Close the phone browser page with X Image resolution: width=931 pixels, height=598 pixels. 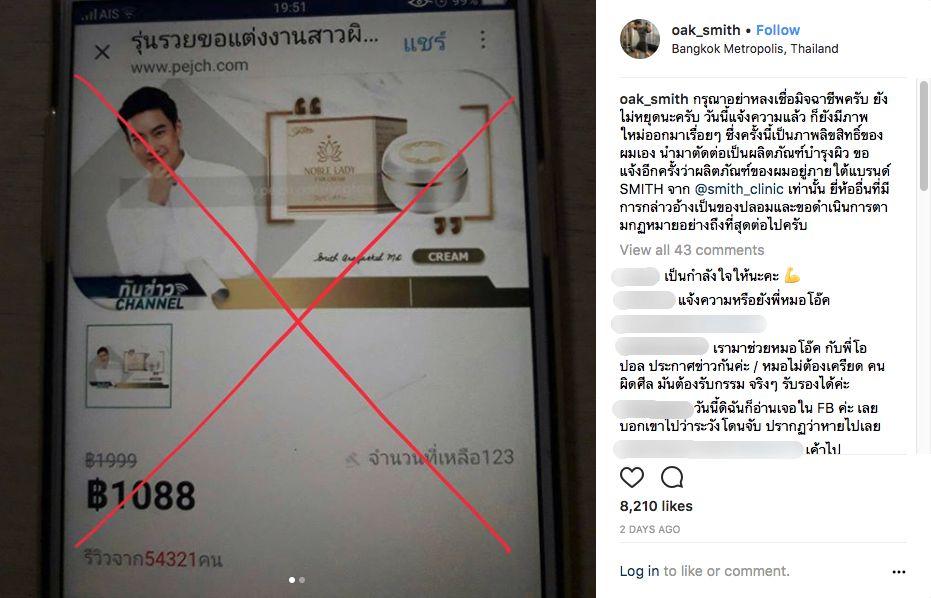click(x=102, y=52)
